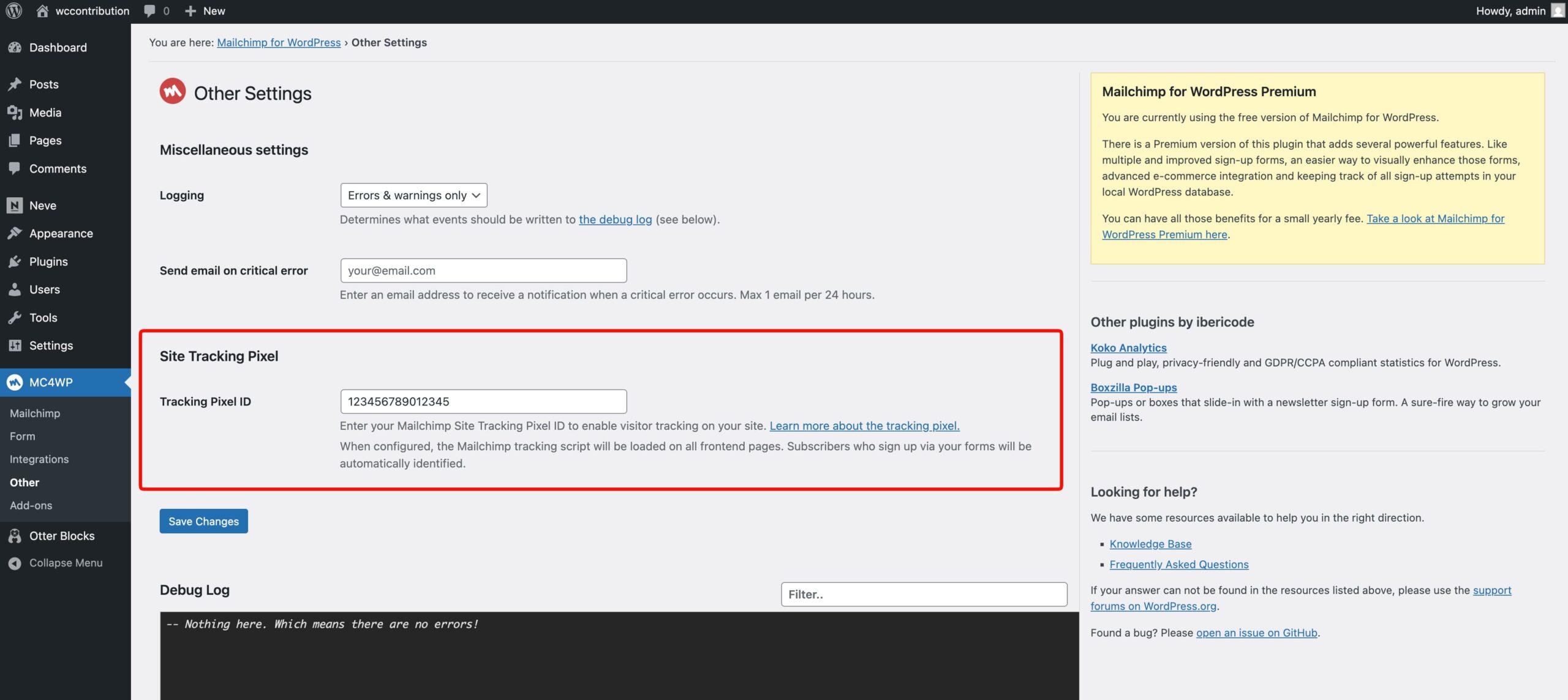The width and height of the screenshot is (1568, 700).
Task: Open the Add-ons submenu item
Action: click(x=31, y=505)
